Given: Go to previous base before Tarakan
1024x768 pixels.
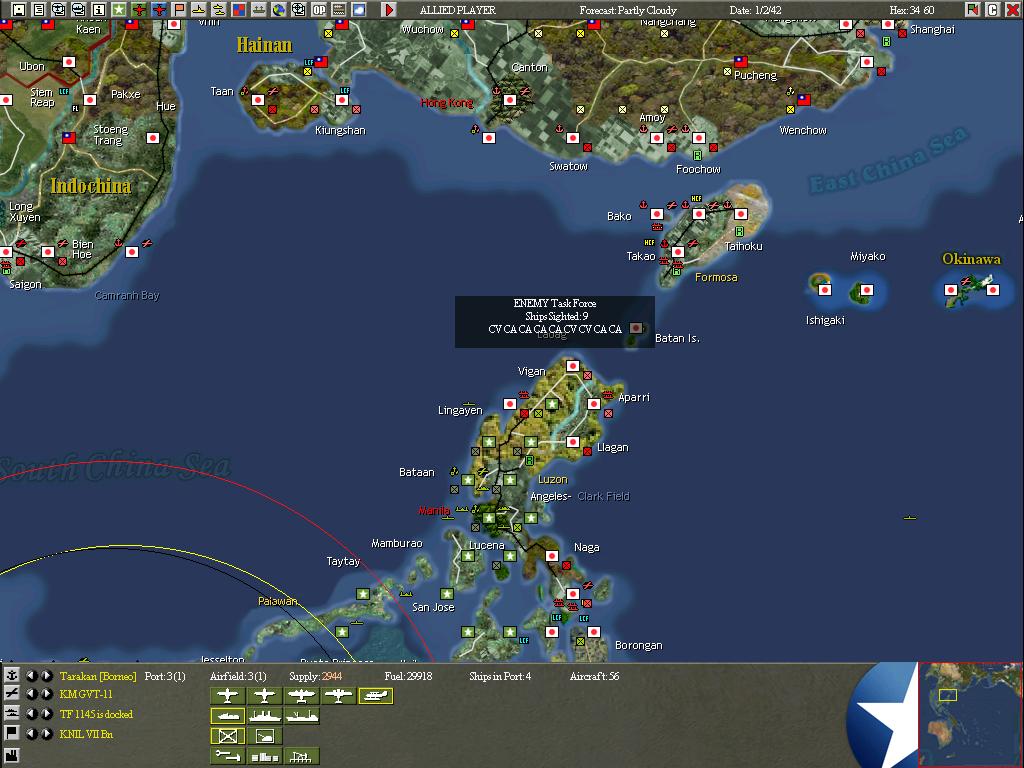Looking at the screenshot, I should click(x=31, y=675).
